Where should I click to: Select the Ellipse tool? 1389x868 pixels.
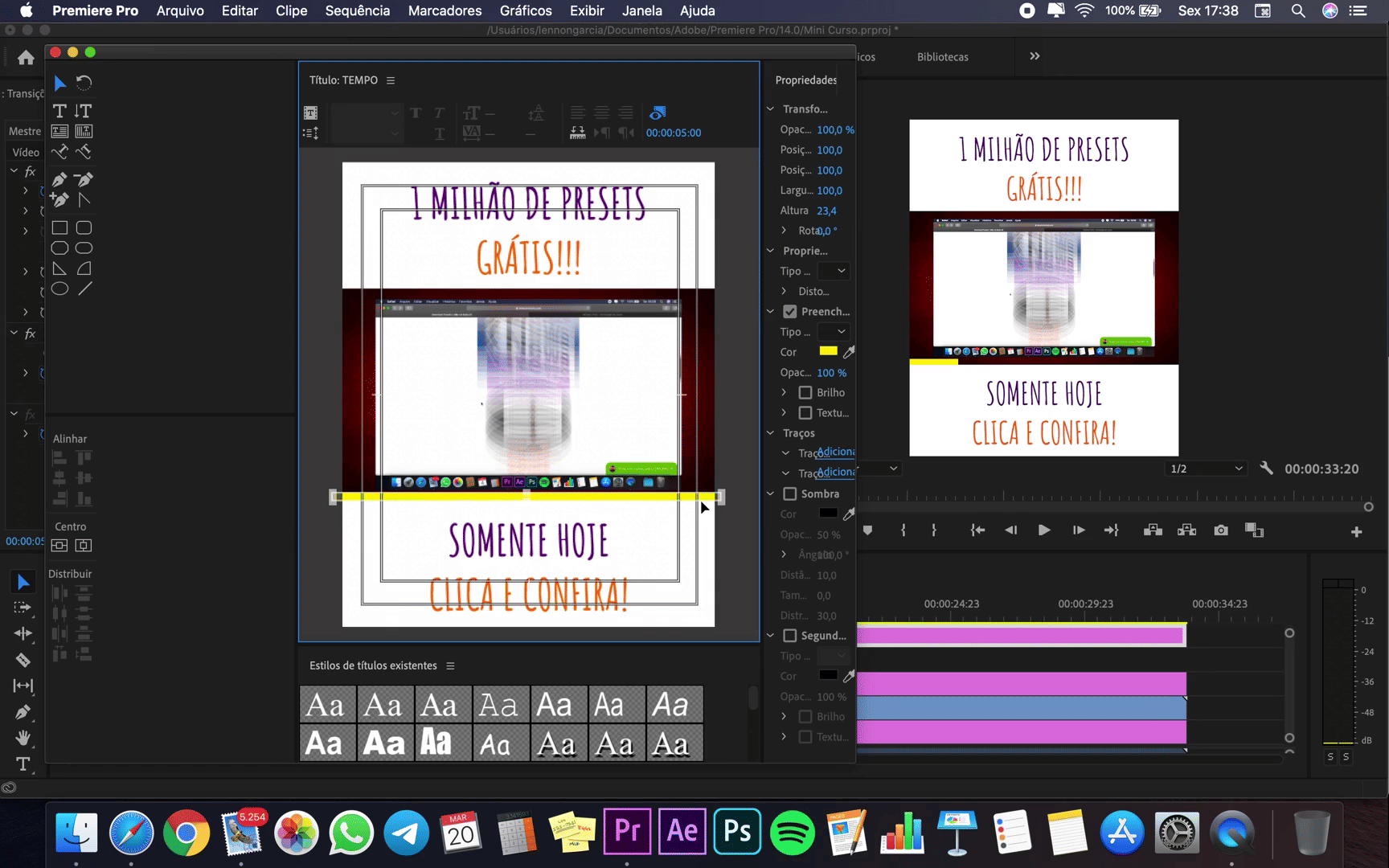coord(59,289)
